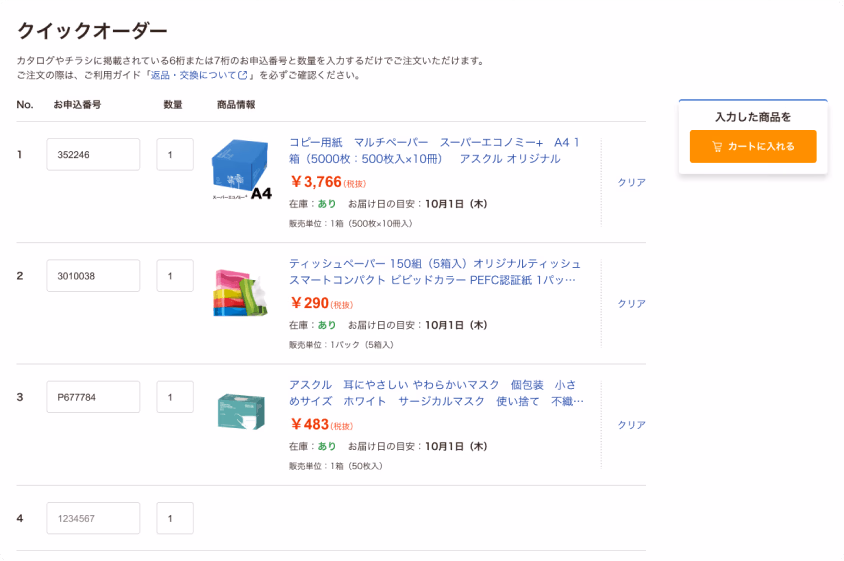Open the colorful tissue paper product thumbnail
This screenshot has width=844, height=561.
pyautogui.click(x=240, y=292)
